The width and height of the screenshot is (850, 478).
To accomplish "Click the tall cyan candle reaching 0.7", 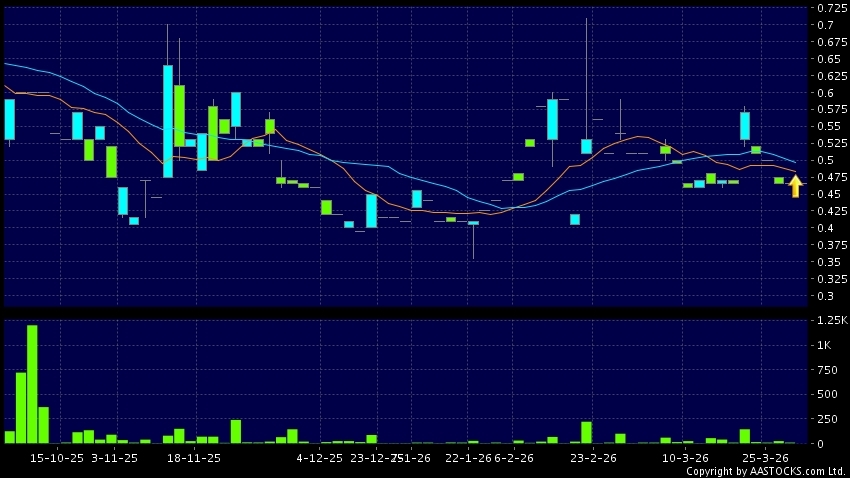I will [168, 120].
